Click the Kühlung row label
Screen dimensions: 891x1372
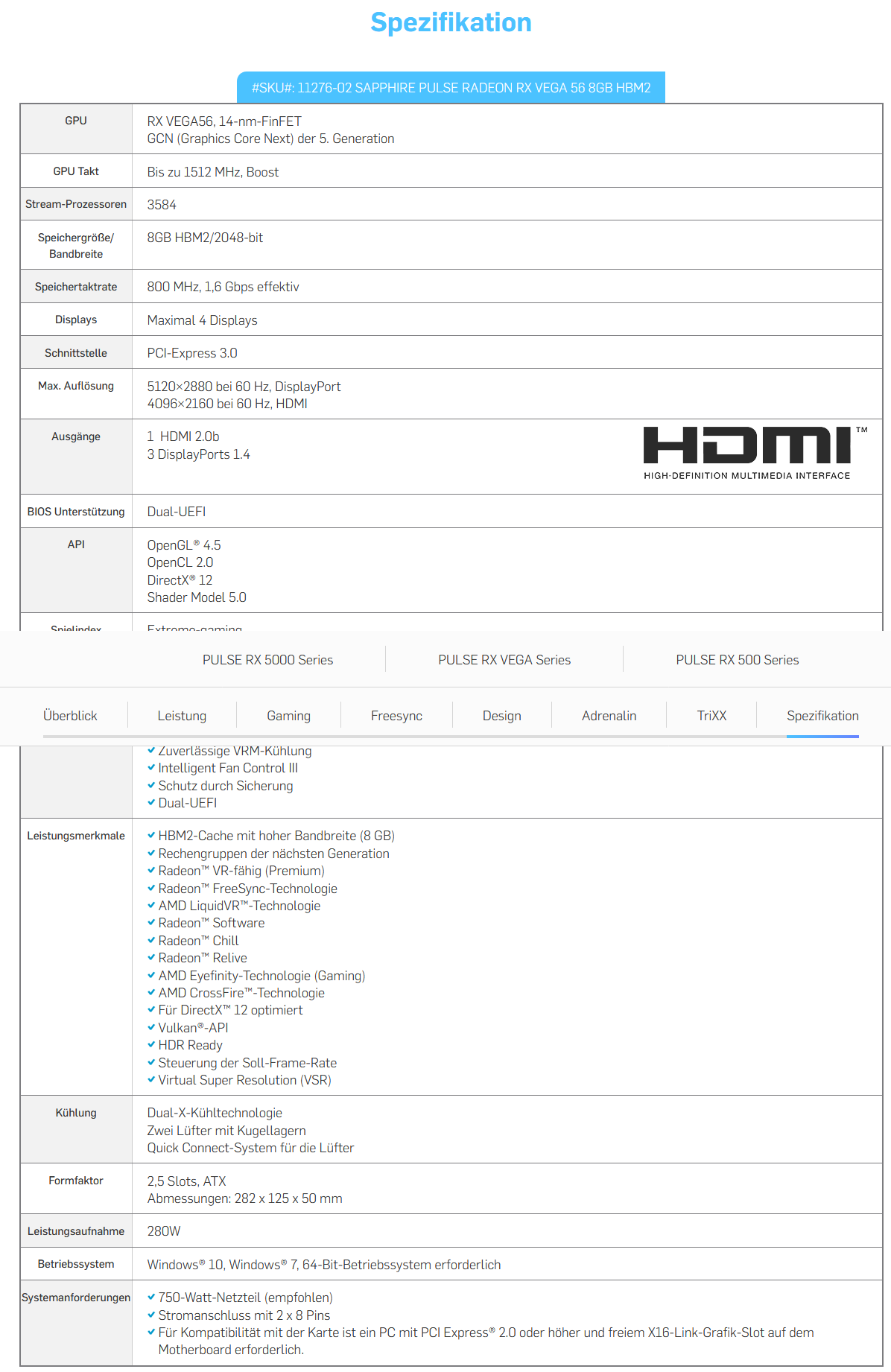click(x=76, y=1113)
